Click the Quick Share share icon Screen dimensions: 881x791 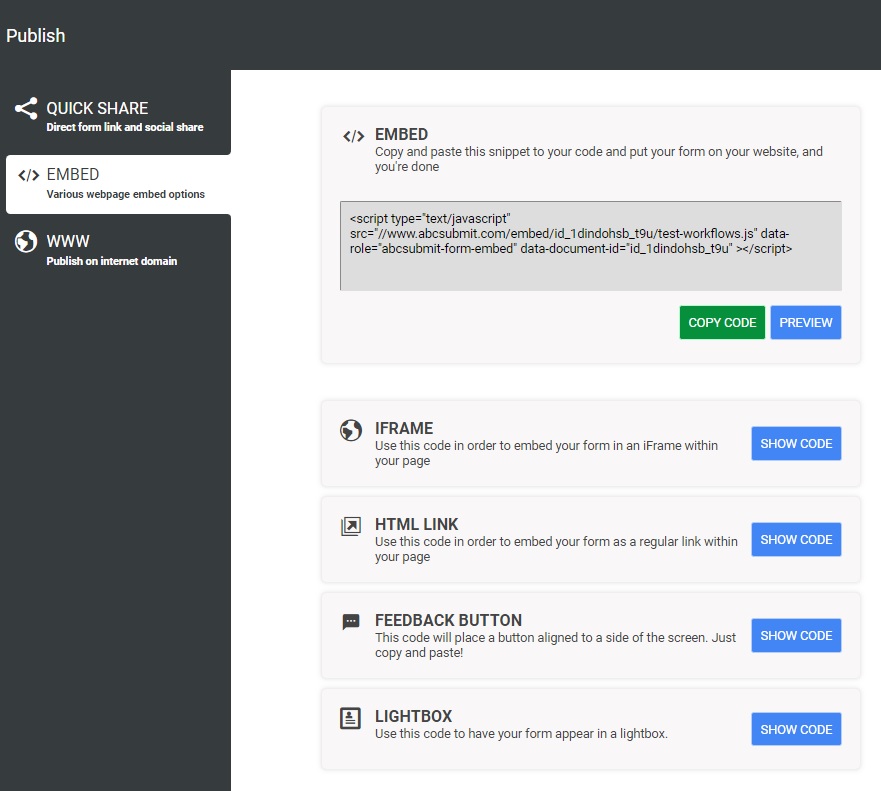point(26,109)
